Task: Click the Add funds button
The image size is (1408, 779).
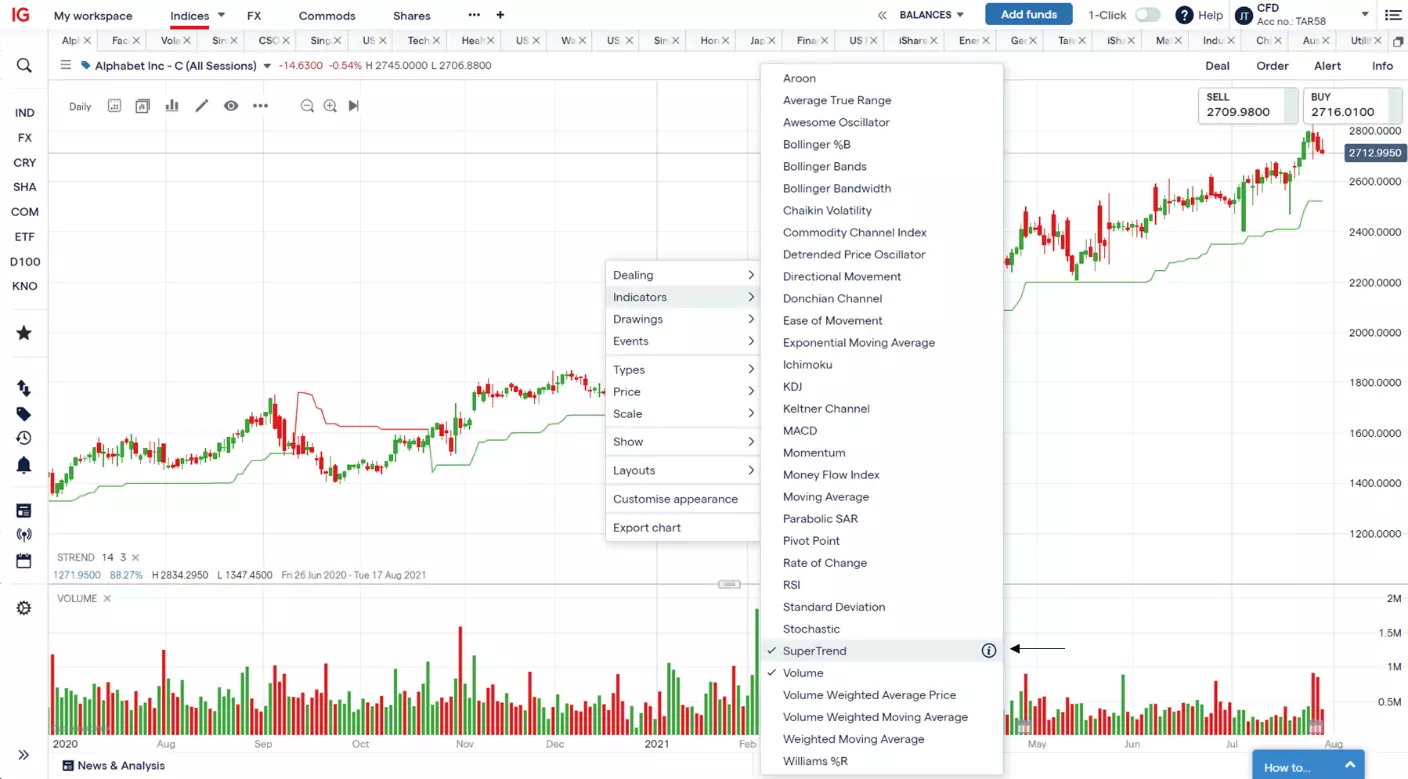Action: 1028,15
